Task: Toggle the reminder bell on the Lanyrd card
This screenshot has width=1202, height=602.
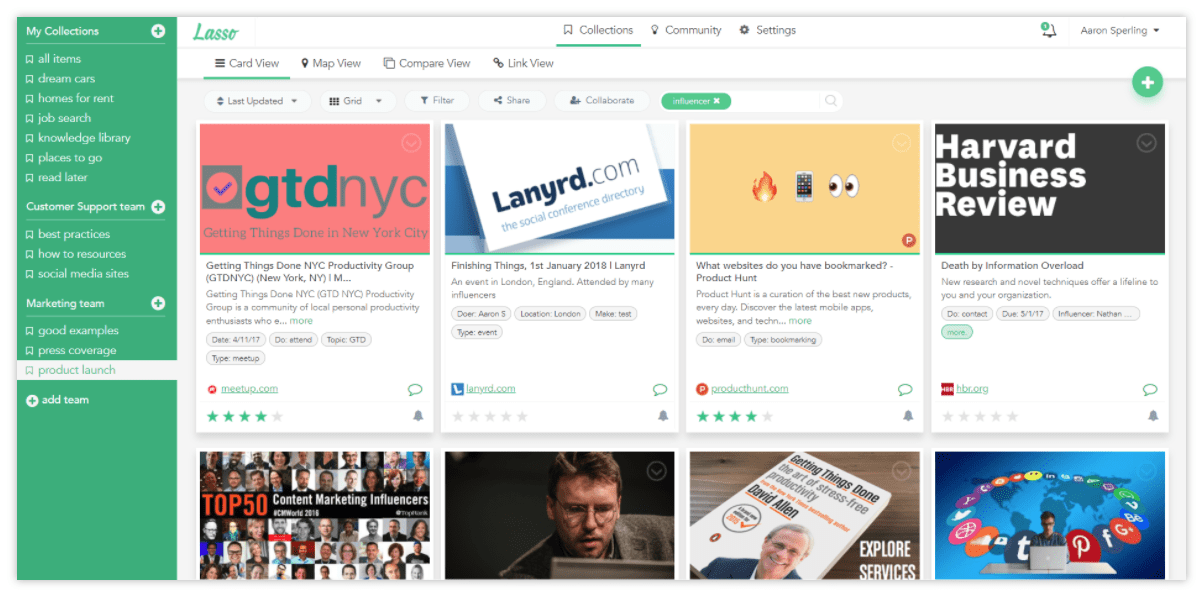Action: point(663,415)
